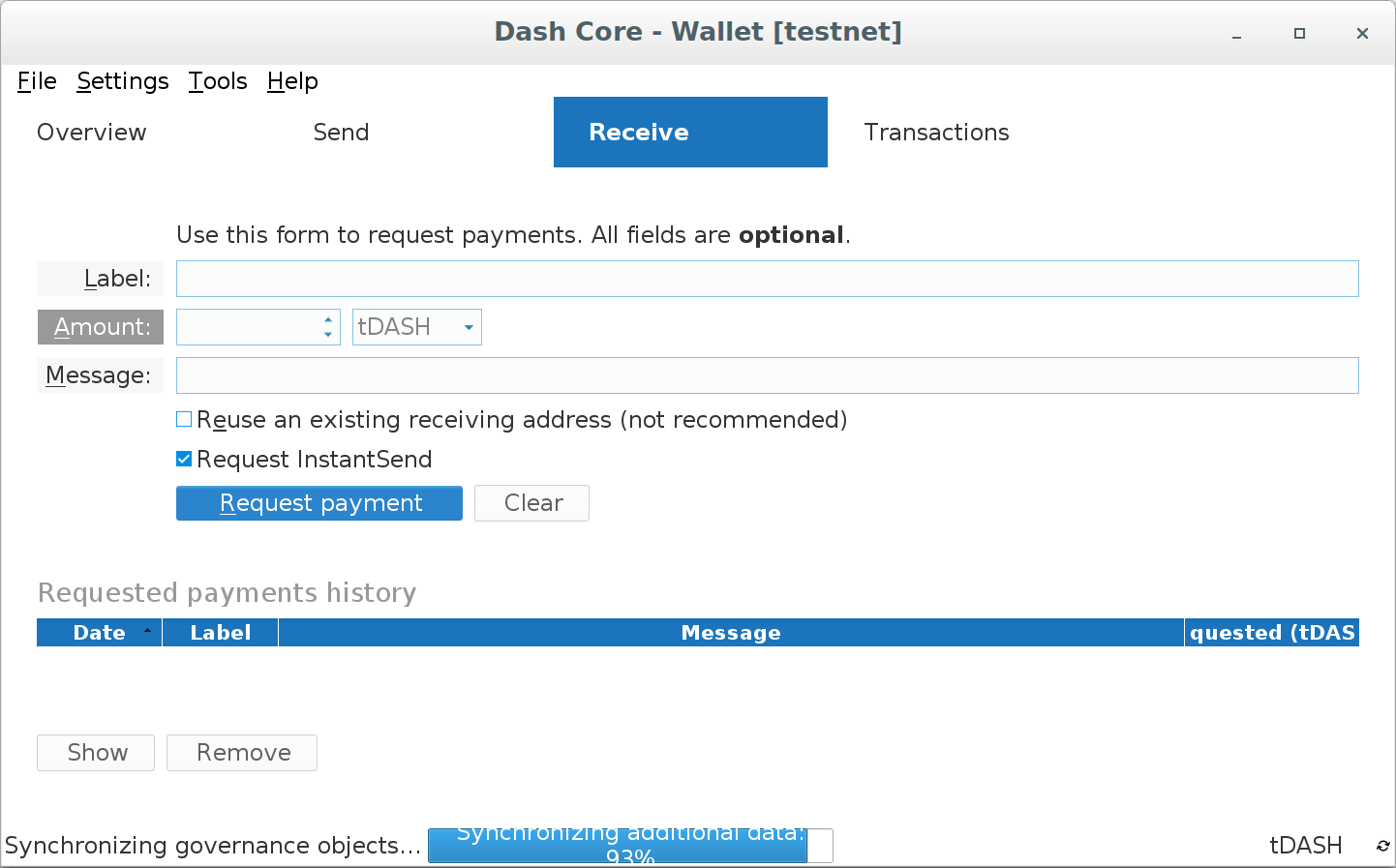Click the 'Amount:' field label

point(101,327)
